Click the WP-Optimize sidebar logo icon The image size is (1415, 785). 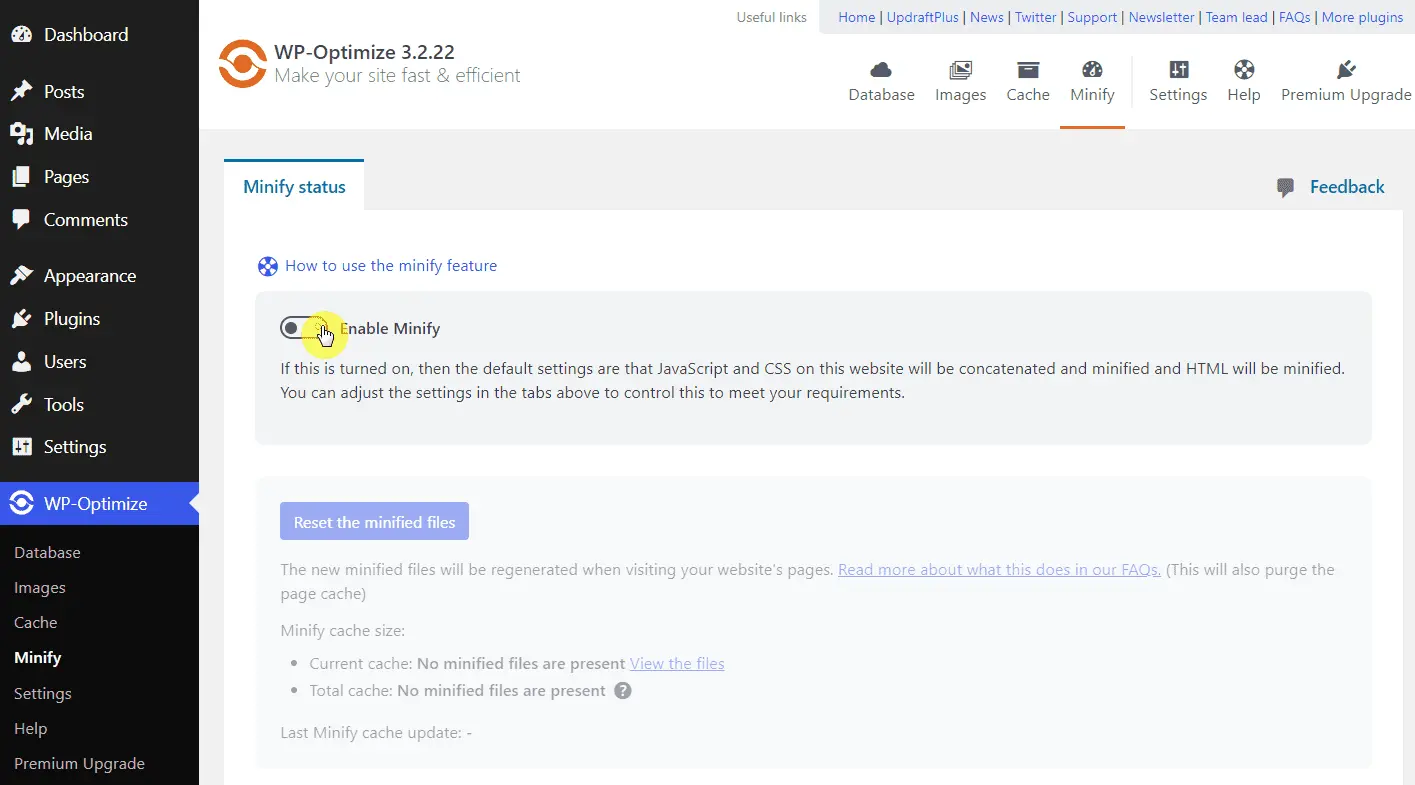tap(21, 504)
